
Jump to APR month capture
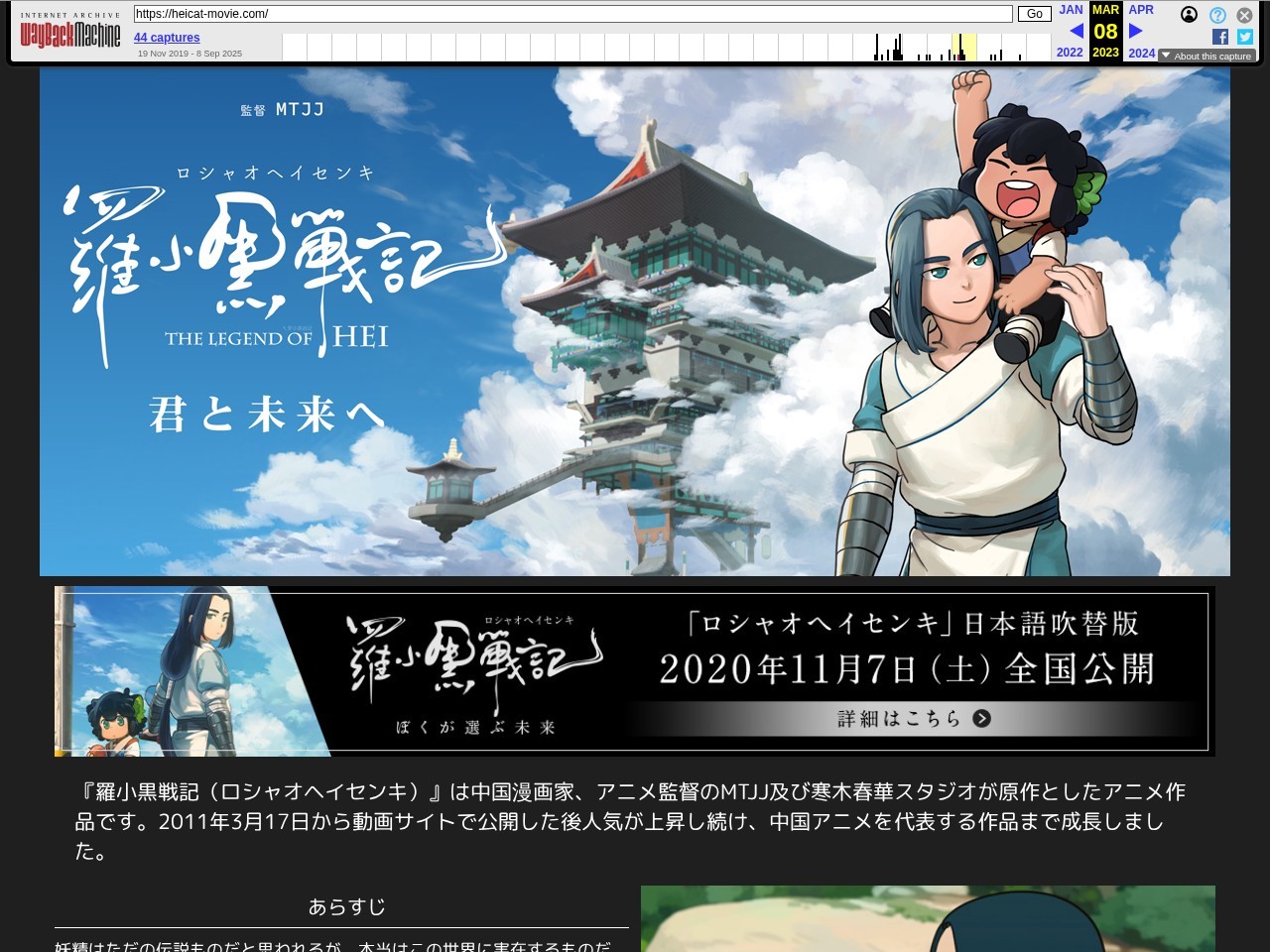pos(1141,10)
